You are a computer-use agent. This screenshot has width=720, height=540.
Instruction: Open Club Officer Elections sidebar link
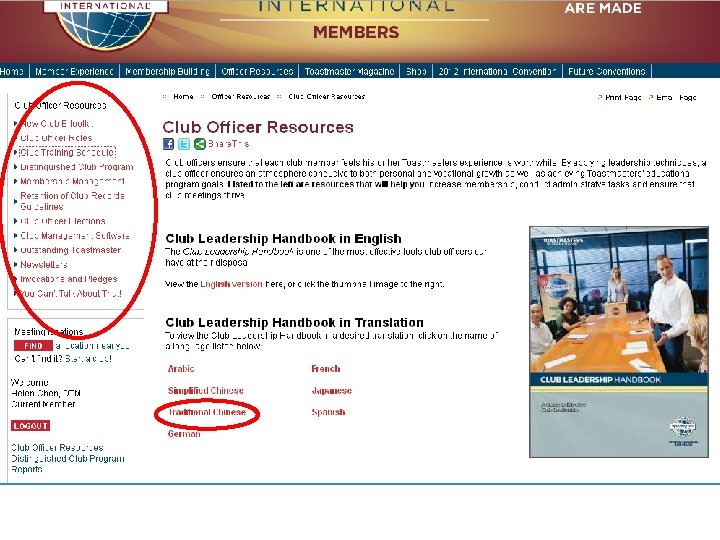click(63, 221)
